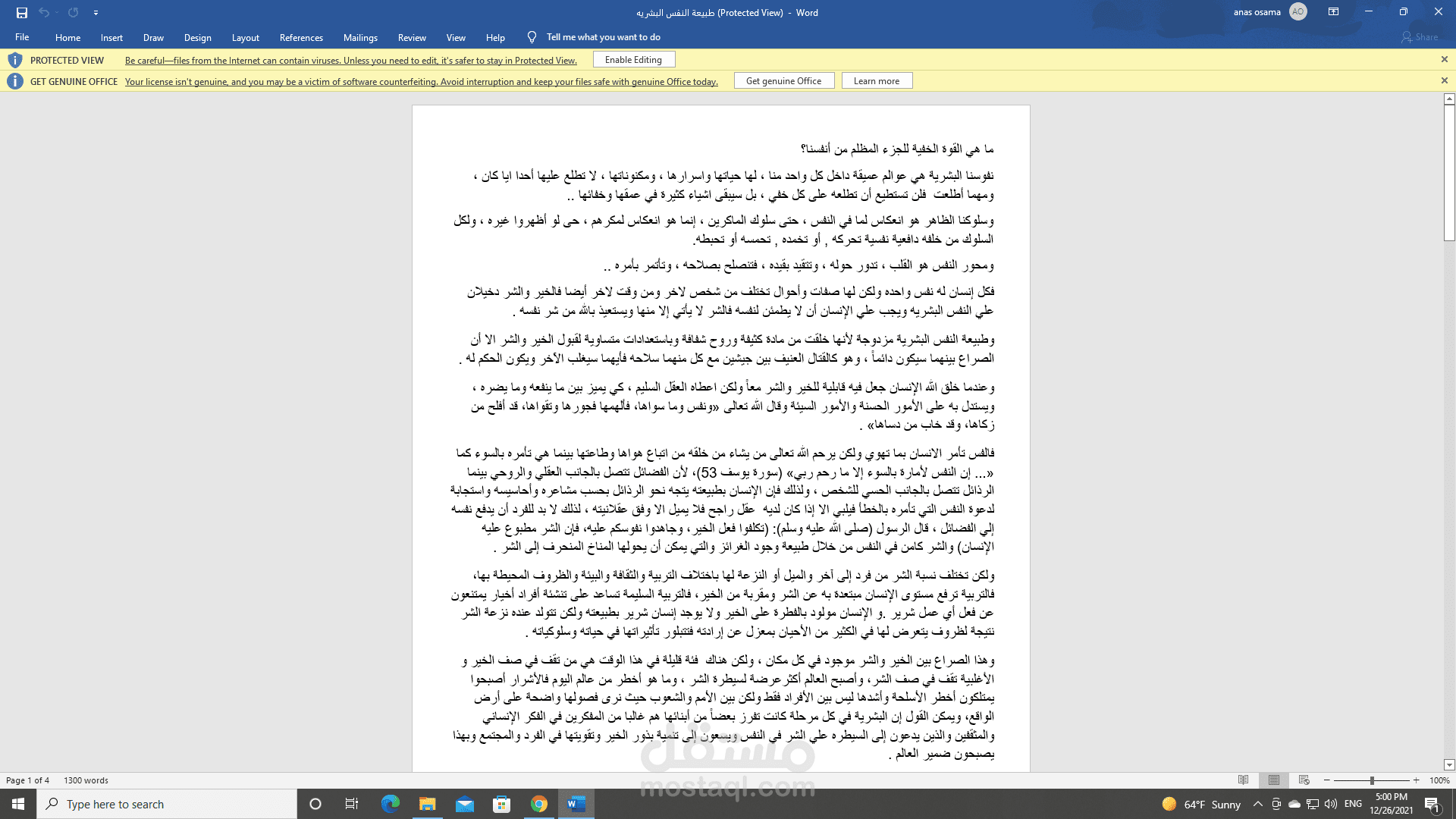
Task: Click scrollbar down arrow
Action: tap(1449, 765)
